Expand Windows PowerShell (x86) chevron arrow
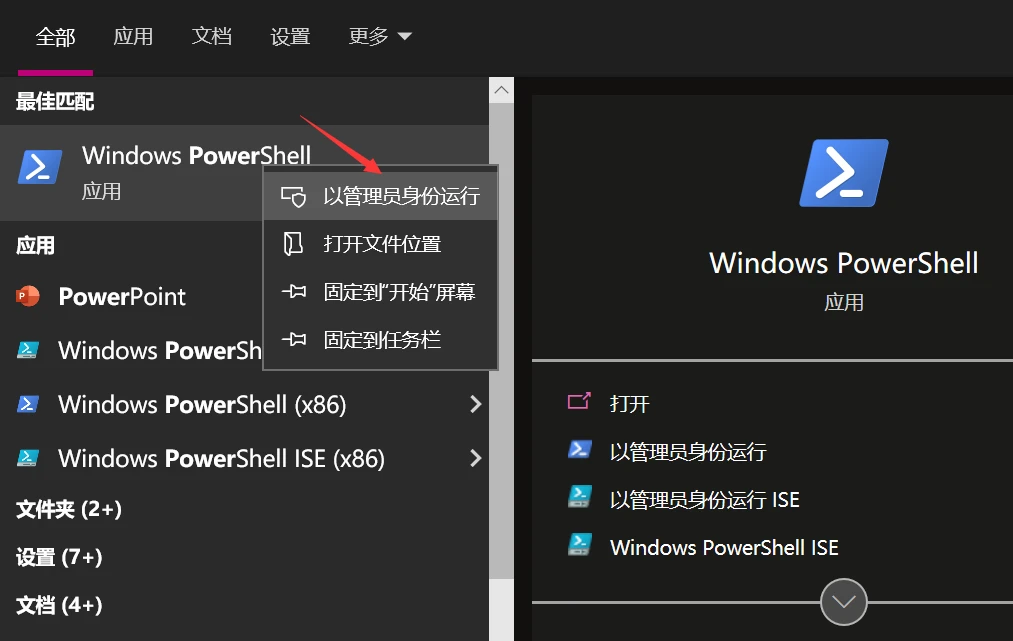This screenshot has height=641, width=1013. point(476,405)
